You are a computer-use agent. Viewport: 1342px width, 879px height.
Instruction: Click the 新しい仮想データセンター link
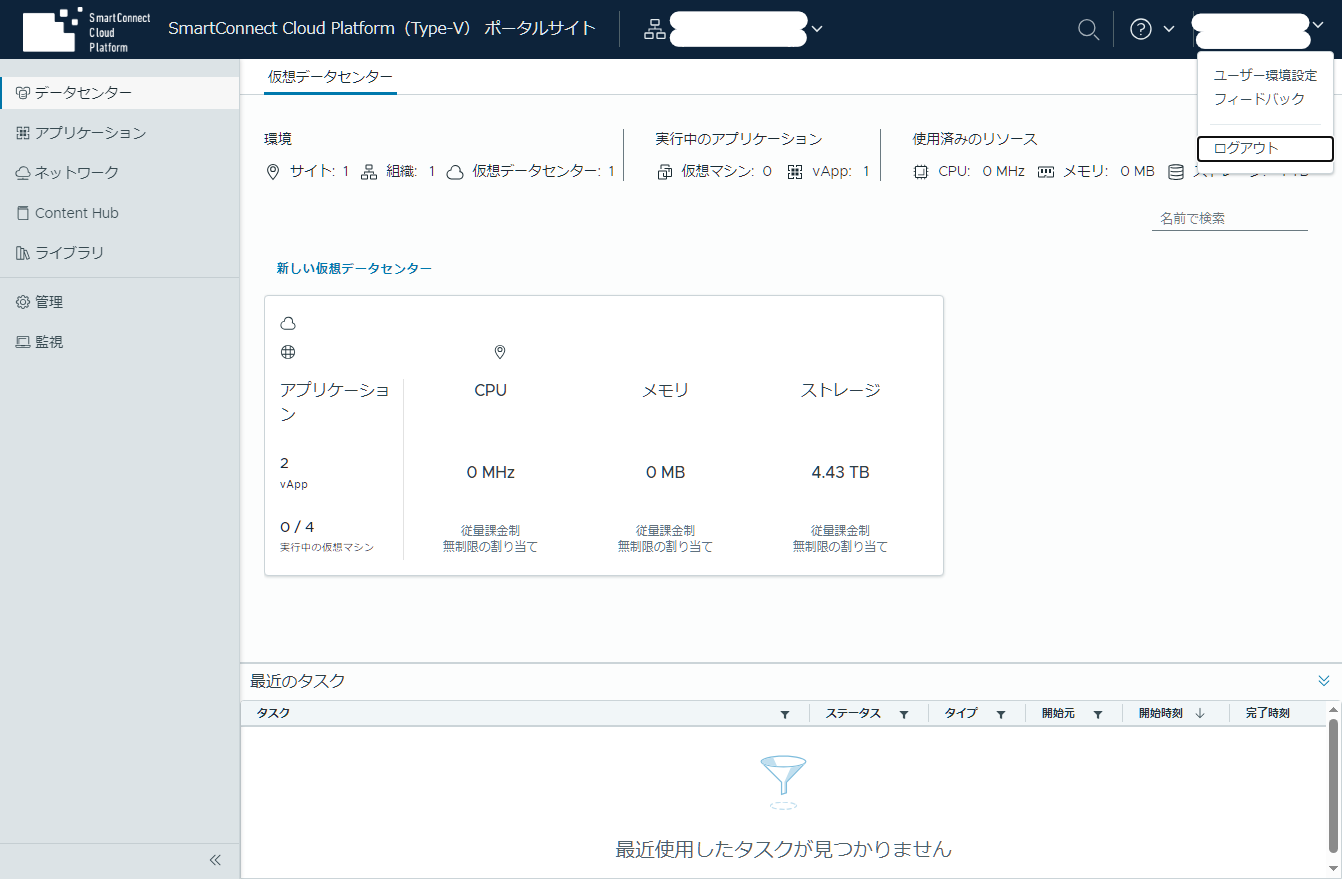coord(354,269)
